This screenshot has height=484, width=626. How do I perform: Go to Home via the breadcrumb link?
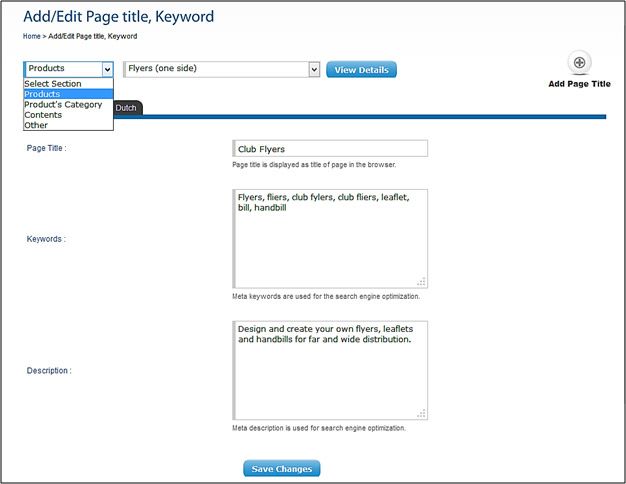33,36
